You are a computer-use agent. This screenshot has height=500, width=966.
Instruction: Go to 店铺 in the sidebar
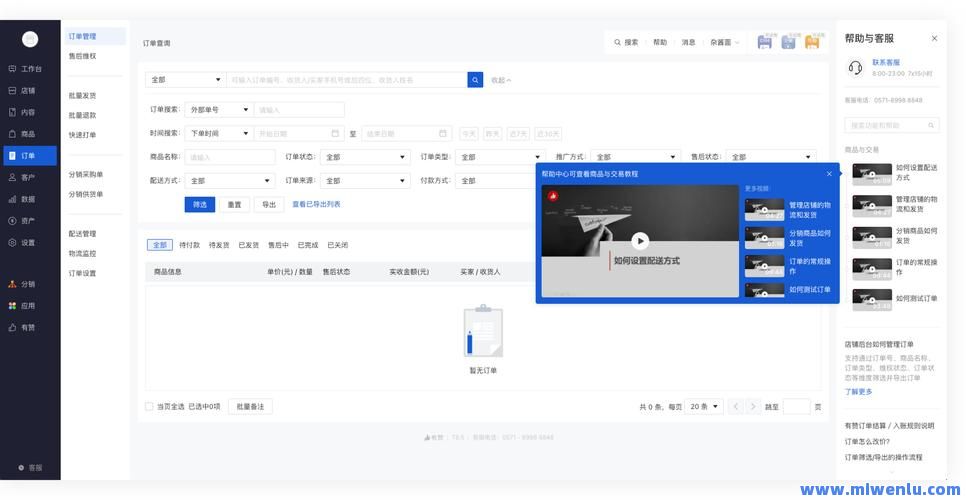[x=27, y=90]
